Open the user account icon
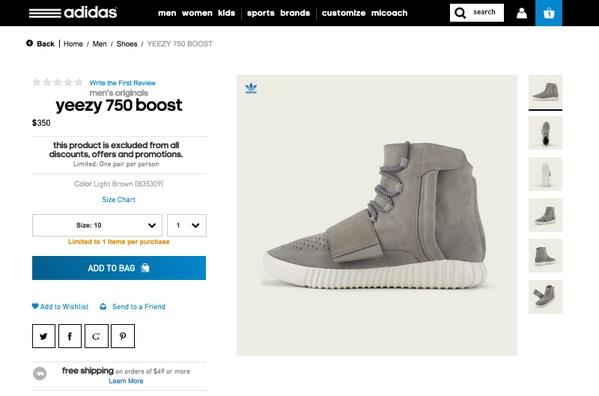The height and width of the screenshot is (396, 599). (521, 13)
